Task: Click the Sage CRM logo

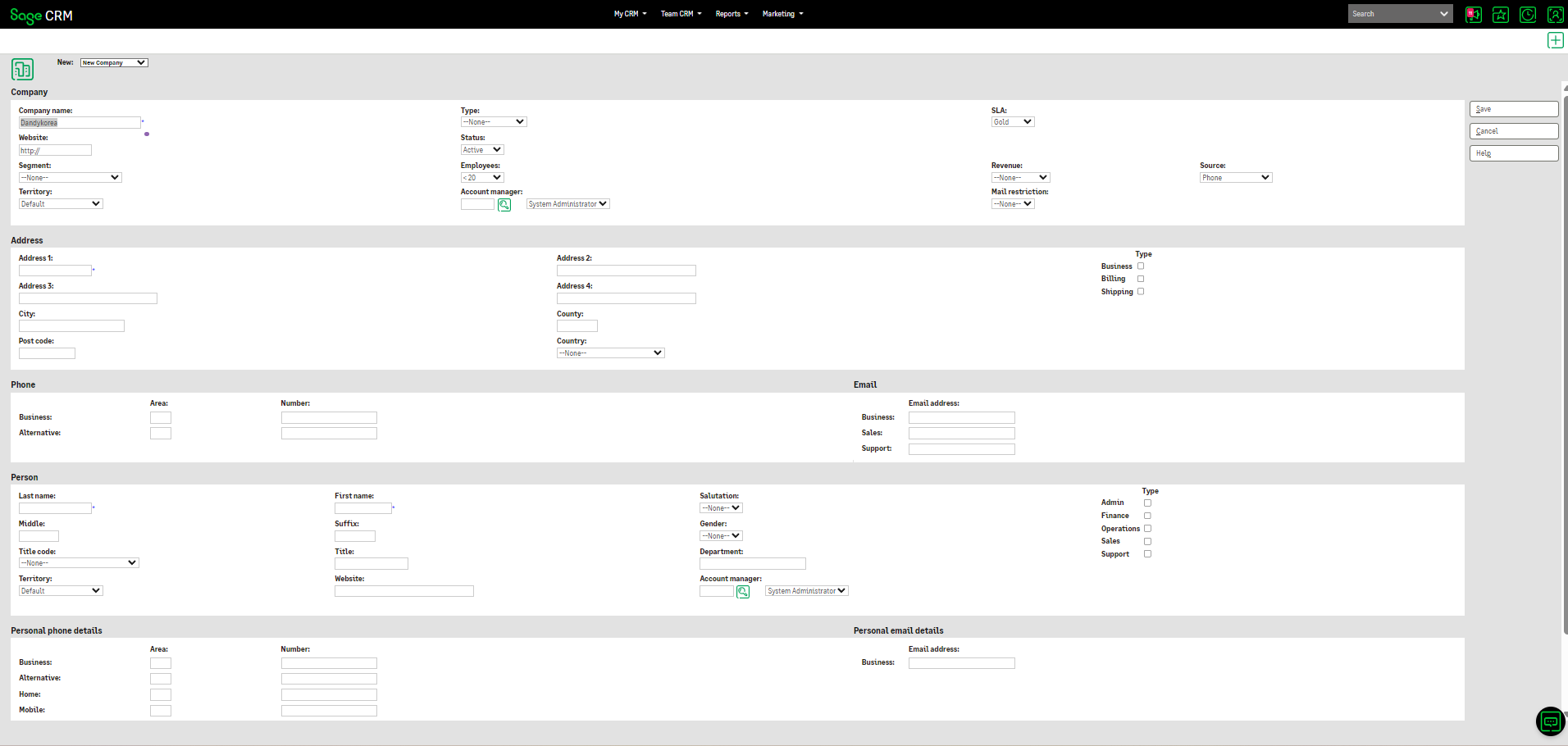Action: click(41, 16)
